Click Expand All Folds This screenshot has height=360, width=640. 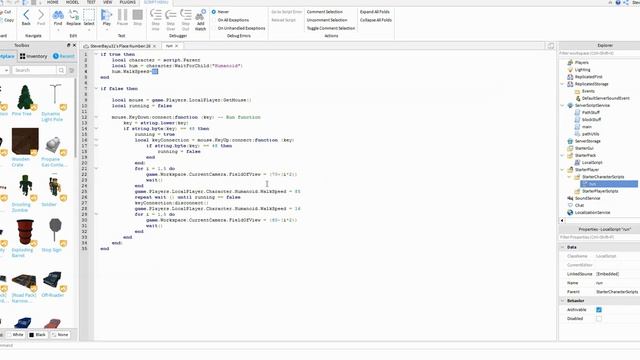pyautogui.click(x=375, y=12)
